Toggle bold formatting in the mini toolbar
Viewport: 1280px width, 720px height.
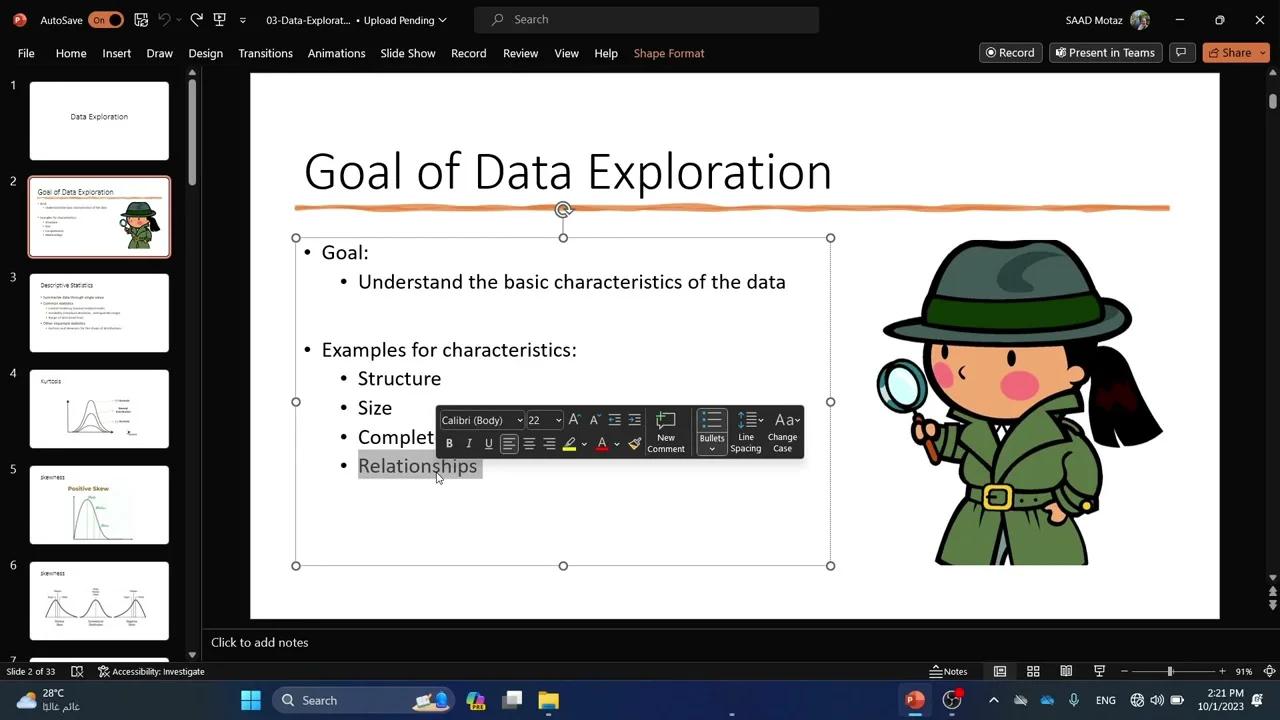coord(449,443)
